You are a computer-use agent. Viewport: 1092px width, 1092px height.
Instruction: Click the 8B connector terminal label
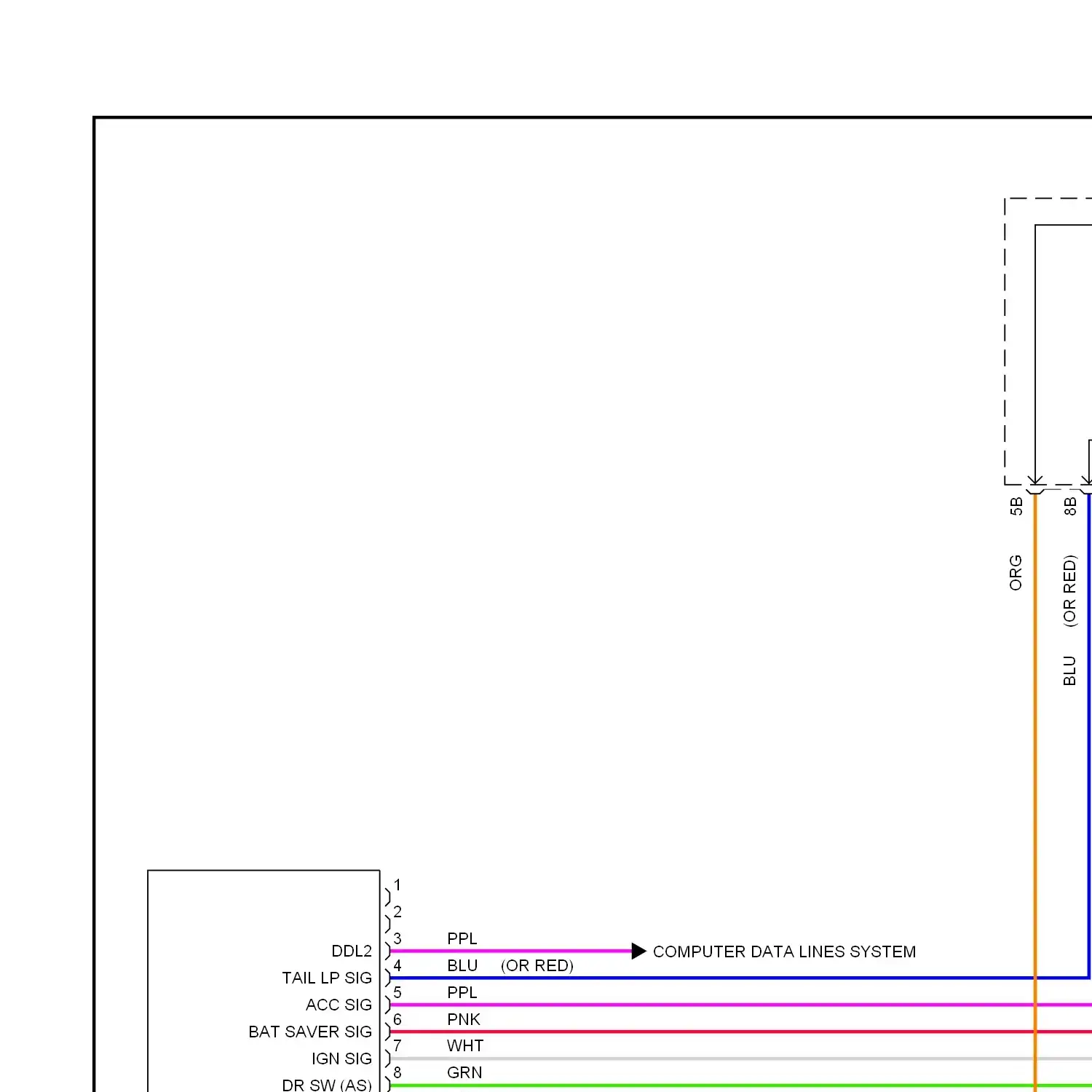click(1069, 506)
